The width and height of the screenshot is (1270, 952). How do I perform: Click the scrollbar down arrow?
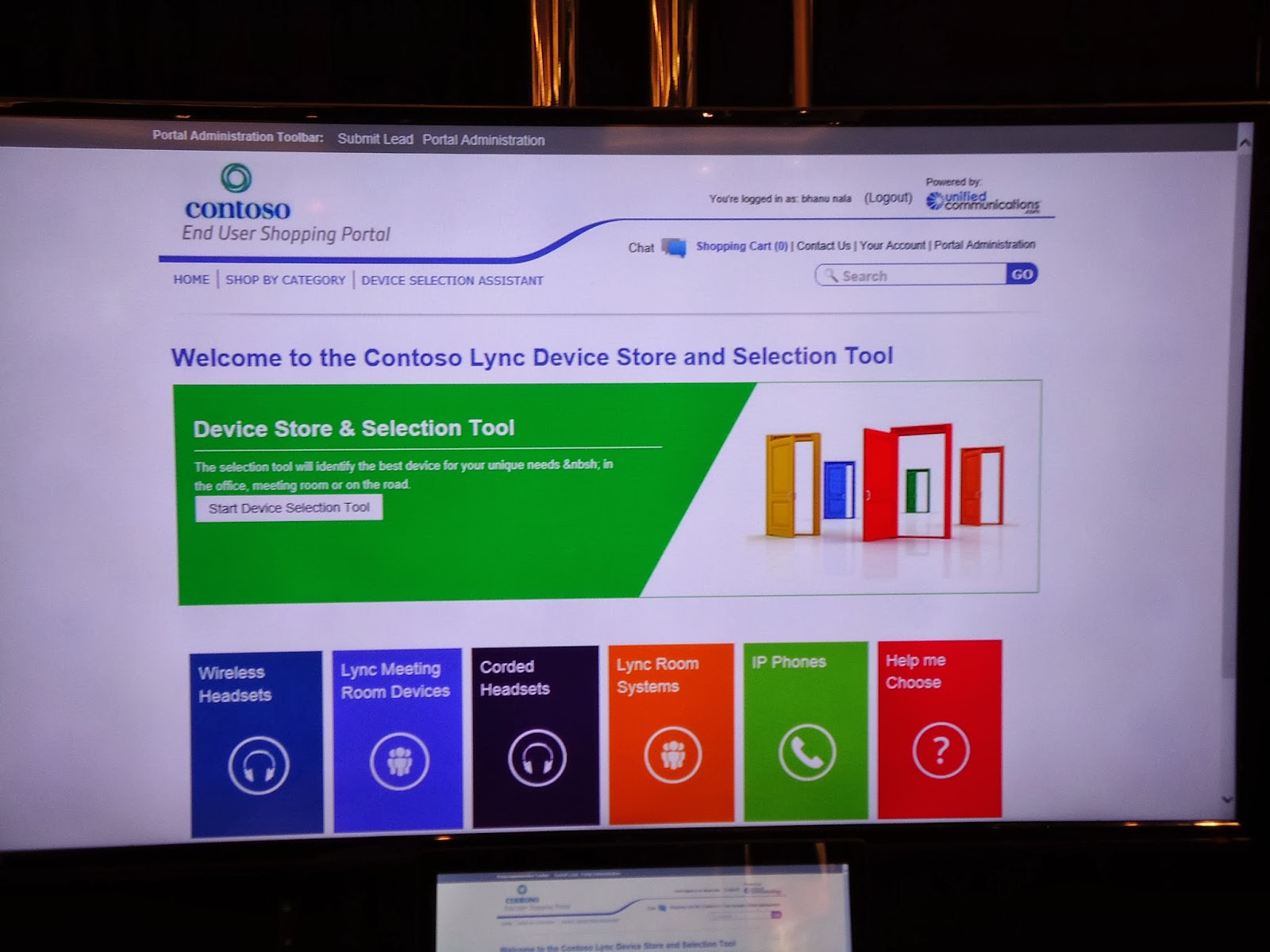[x=1230, y=800]
